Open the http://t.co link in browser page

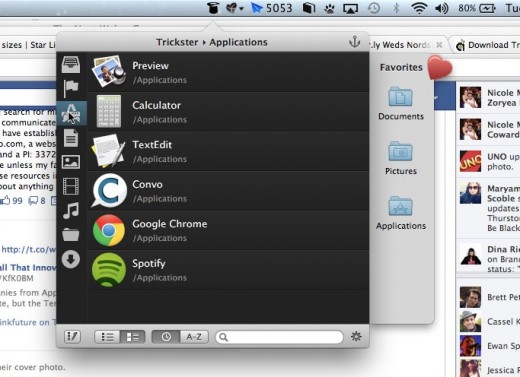coord(29,249)
